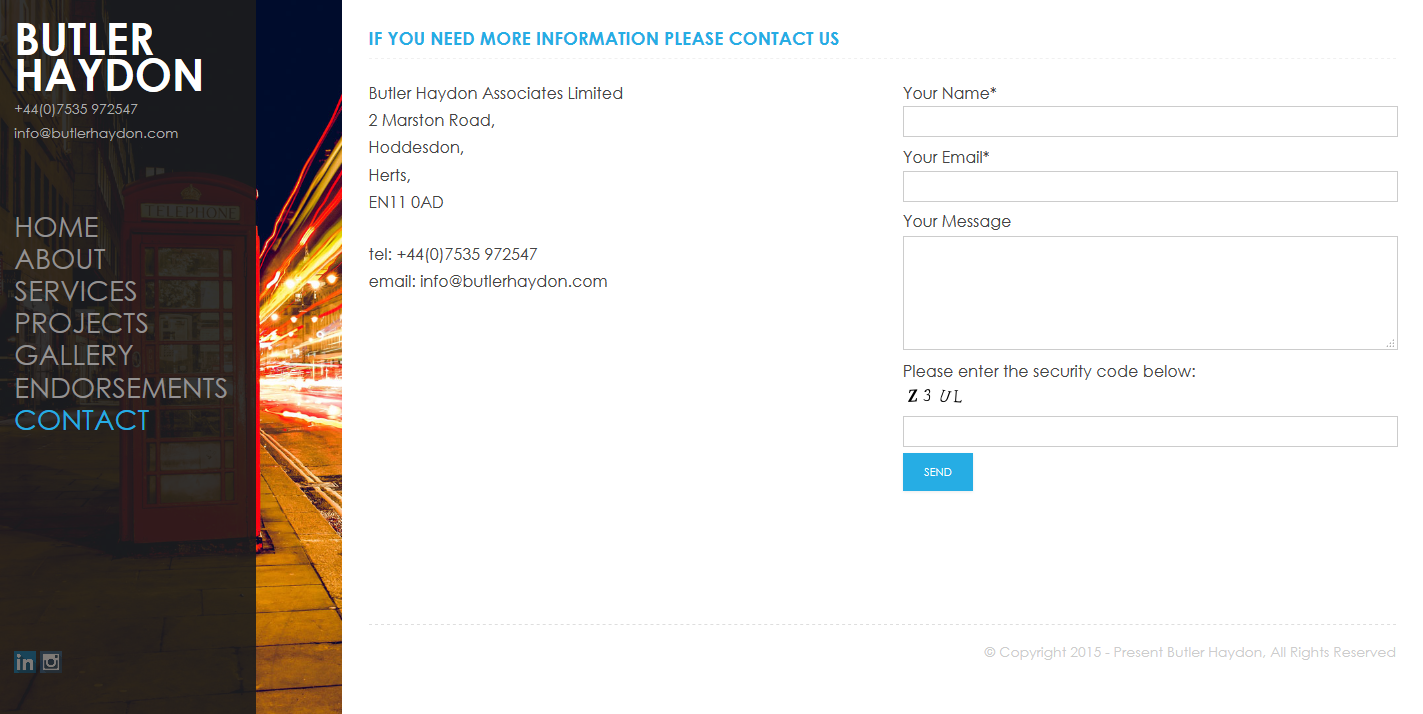Click the email address in contact details
Image resolution: width=1423 pixels, height=714 pixels.
tap(513, 281)
